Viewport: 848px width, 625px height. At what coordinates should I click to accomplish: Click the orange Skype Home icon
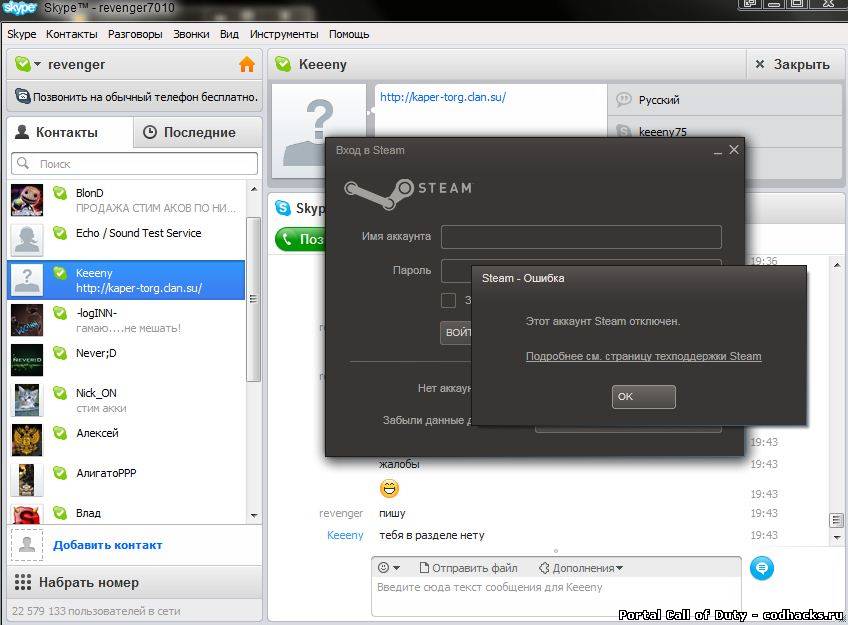tap(247, 64)
